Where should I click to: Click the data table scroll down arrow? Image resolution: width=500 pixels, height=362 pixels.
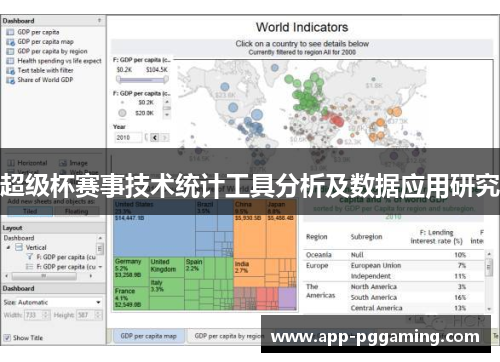click(x=489, y=309)
